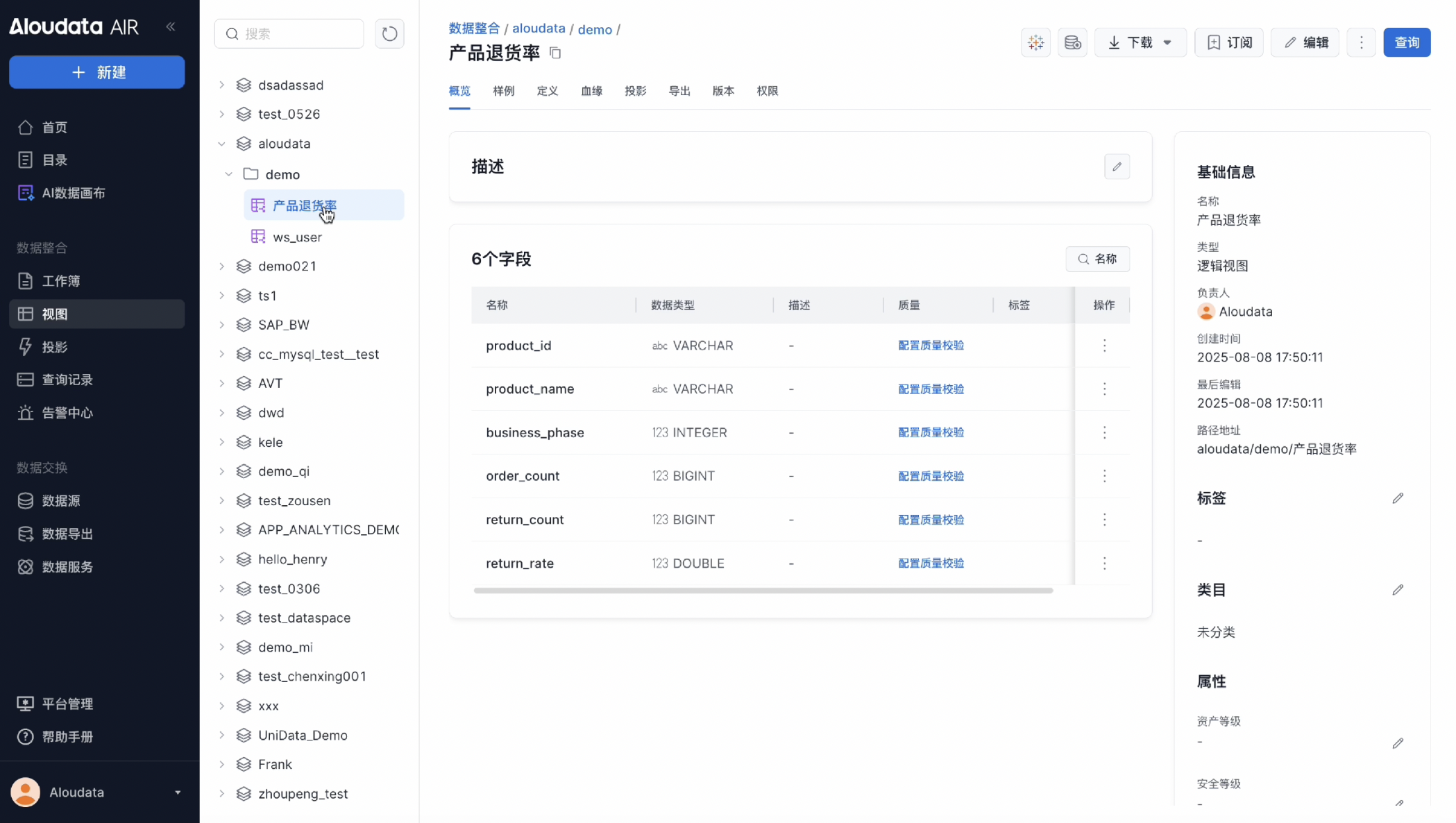Click the 搜索 search input field
1456x823 pixels.
pyautogui.click(x=298, y=33)
